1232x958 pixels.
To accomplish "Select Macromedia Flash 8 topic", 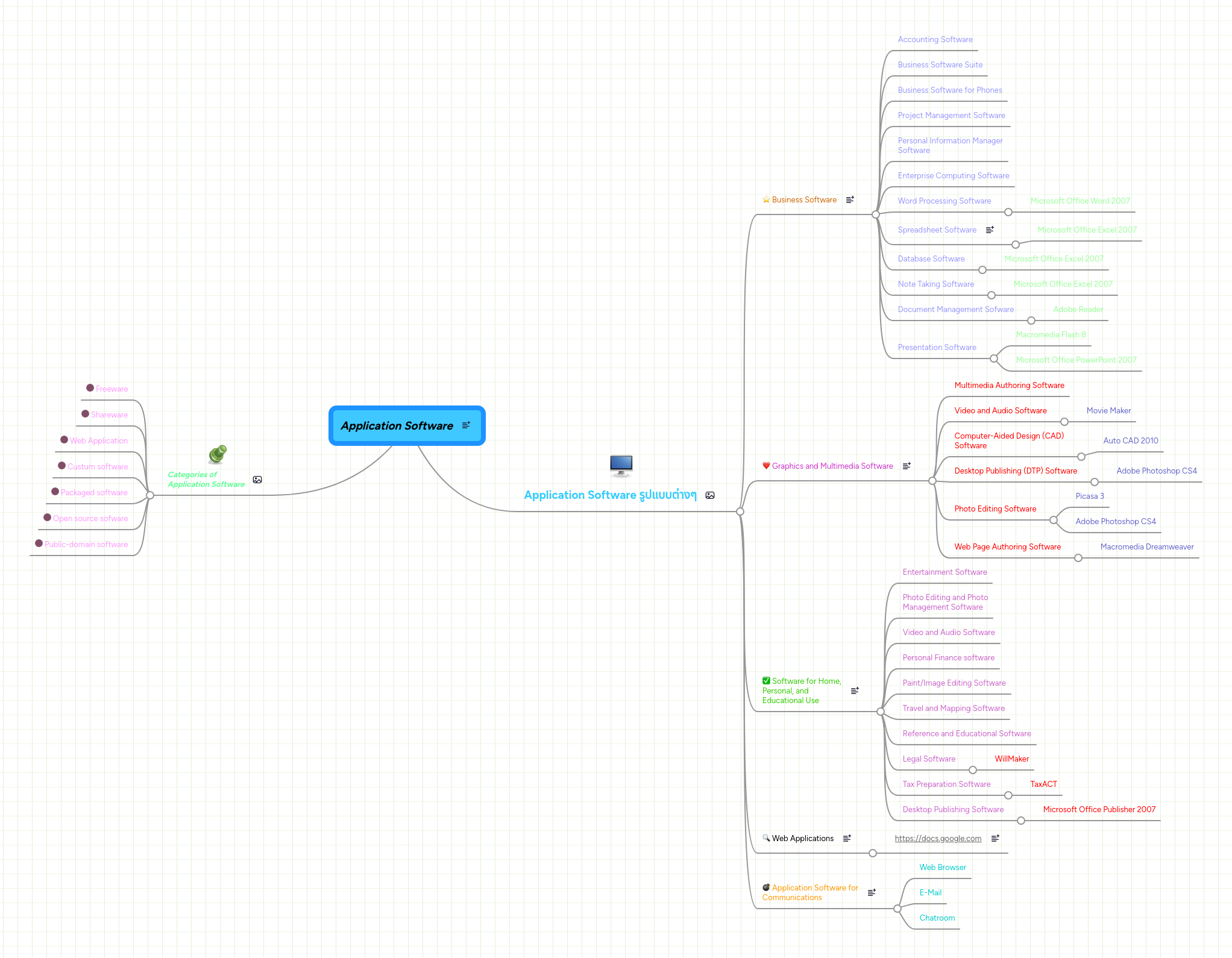I will click(x=1051, y=335).
